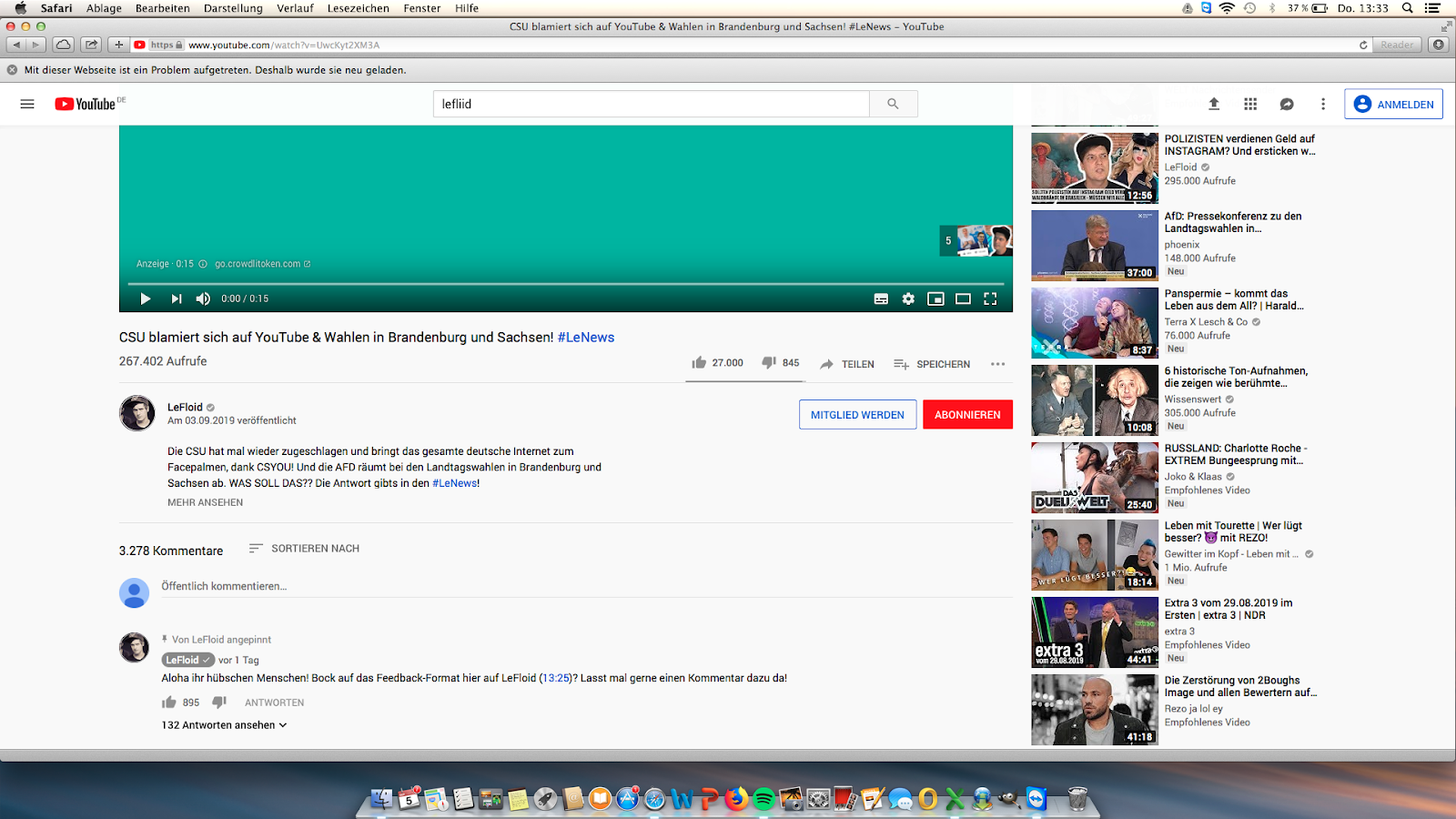Open the Fenster menu
Screen dimensions: 1456x819
(x=422, y=8)
